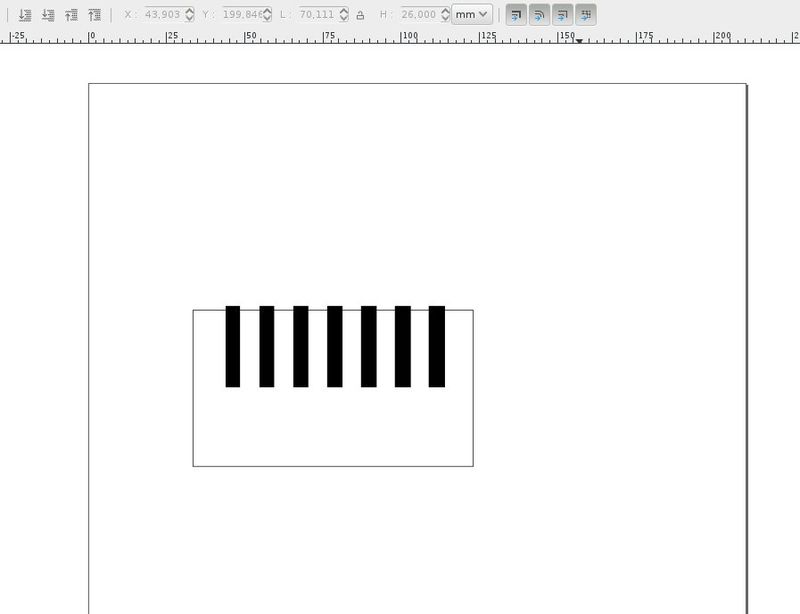
Task: Toggle the width/height ratio lock
Action: tap(360, 15)
